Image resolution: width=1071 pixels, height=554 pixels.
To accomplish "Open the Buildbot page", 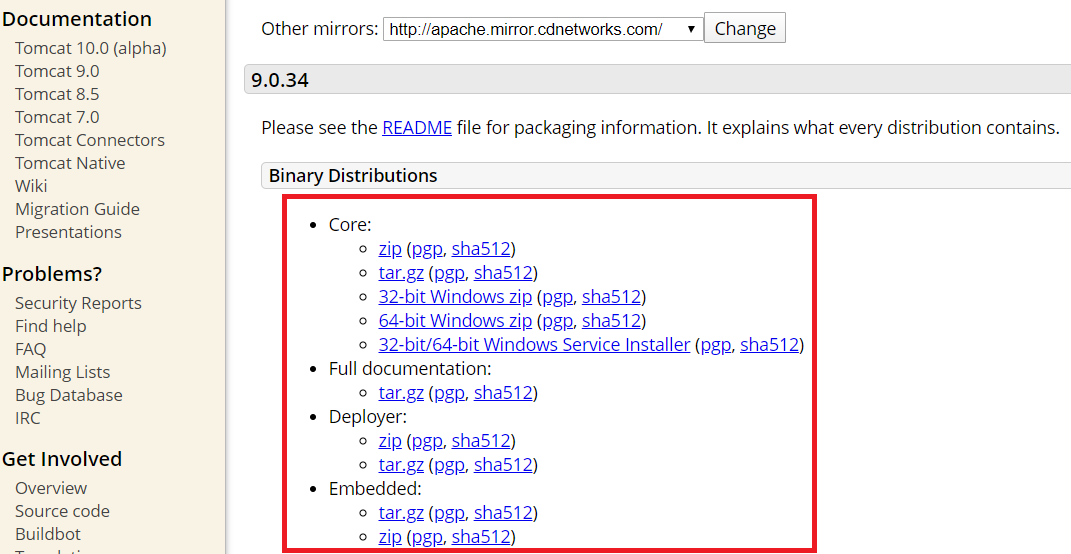I will 48,534.
